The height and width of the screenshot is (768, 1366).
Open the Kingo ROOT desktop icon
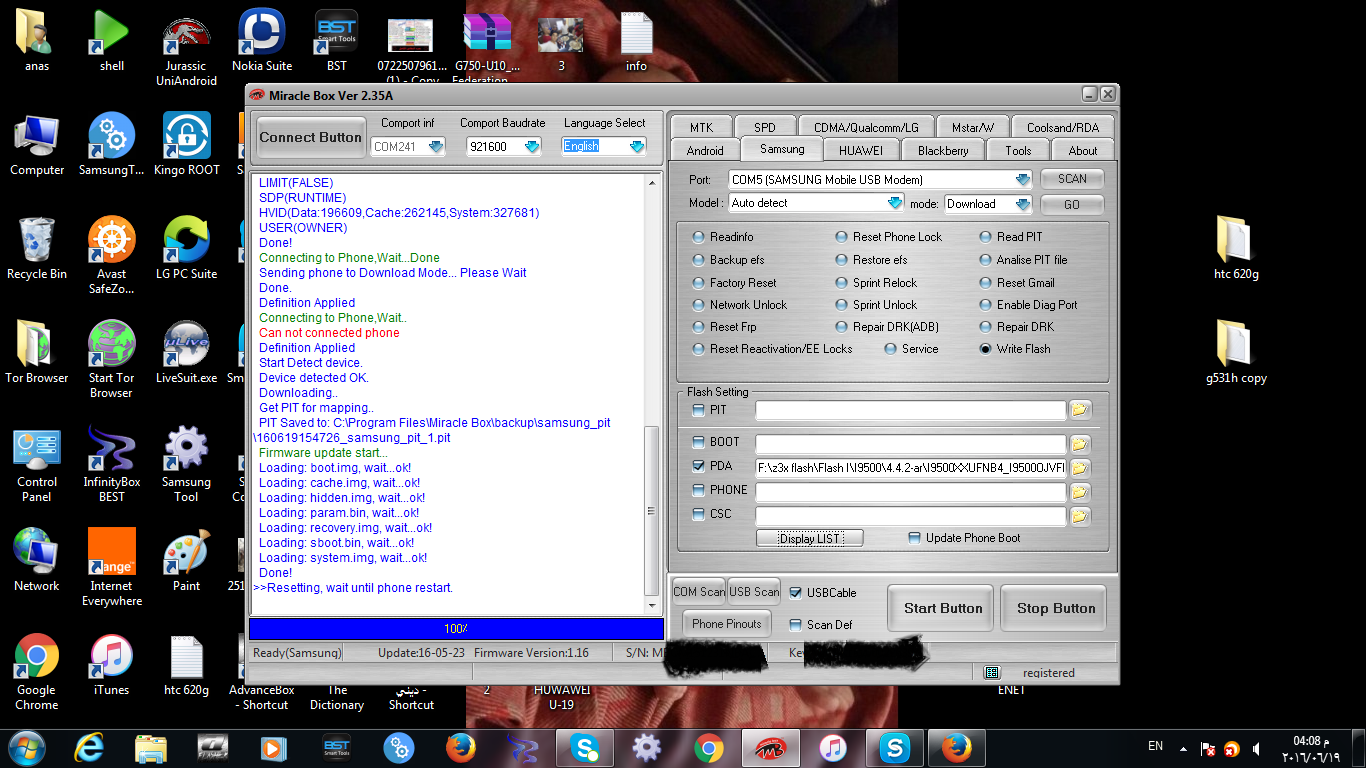[187, 146]
